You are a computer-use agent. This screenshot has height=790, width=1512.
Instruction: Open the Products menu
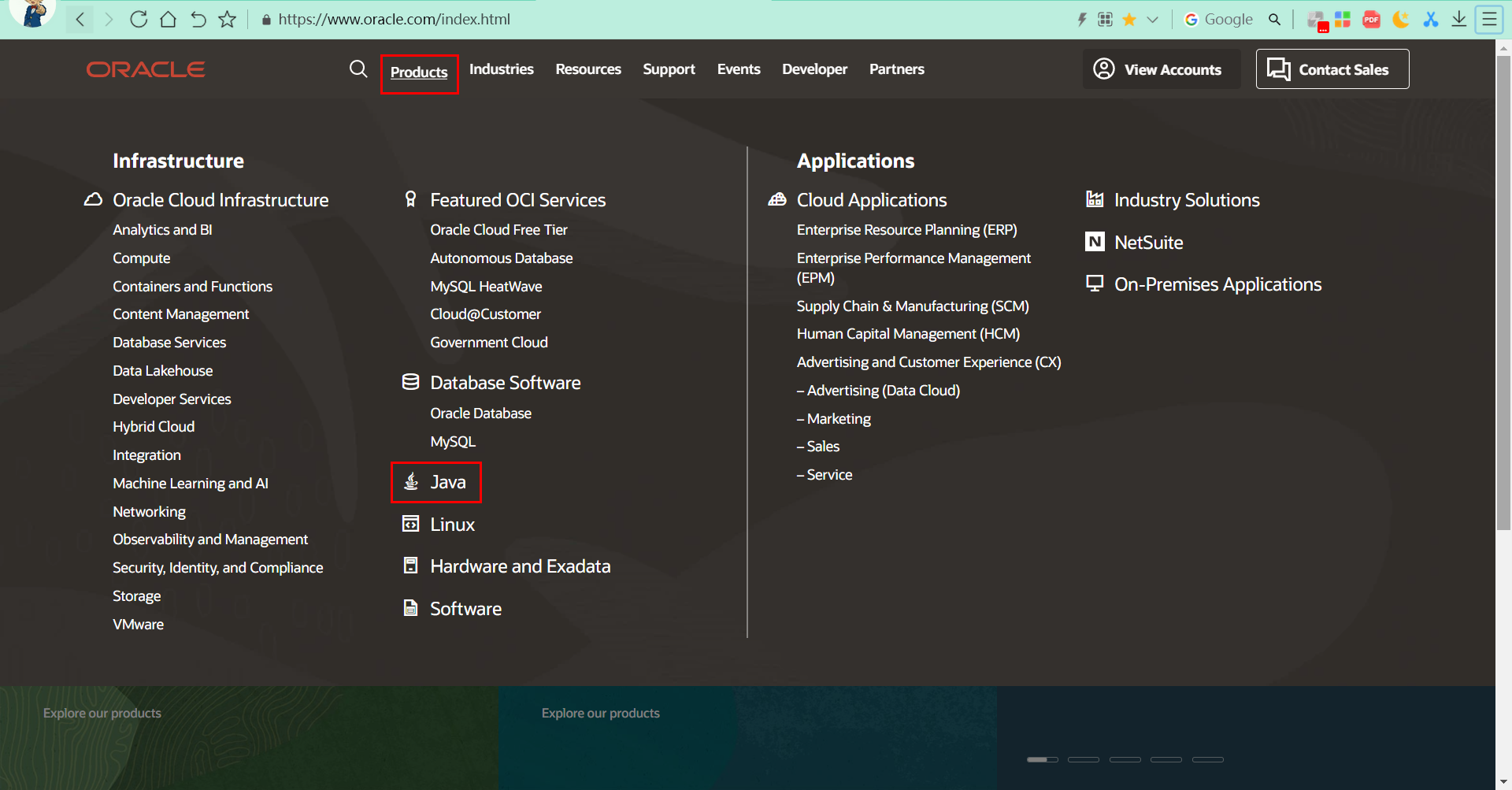pos(419,72)
